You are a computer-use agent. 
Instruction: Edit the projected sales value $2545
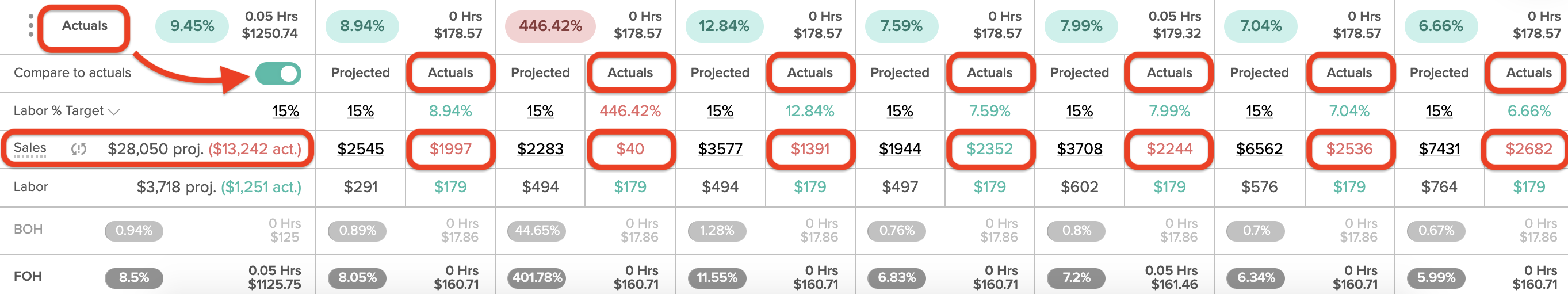point(360,149)
